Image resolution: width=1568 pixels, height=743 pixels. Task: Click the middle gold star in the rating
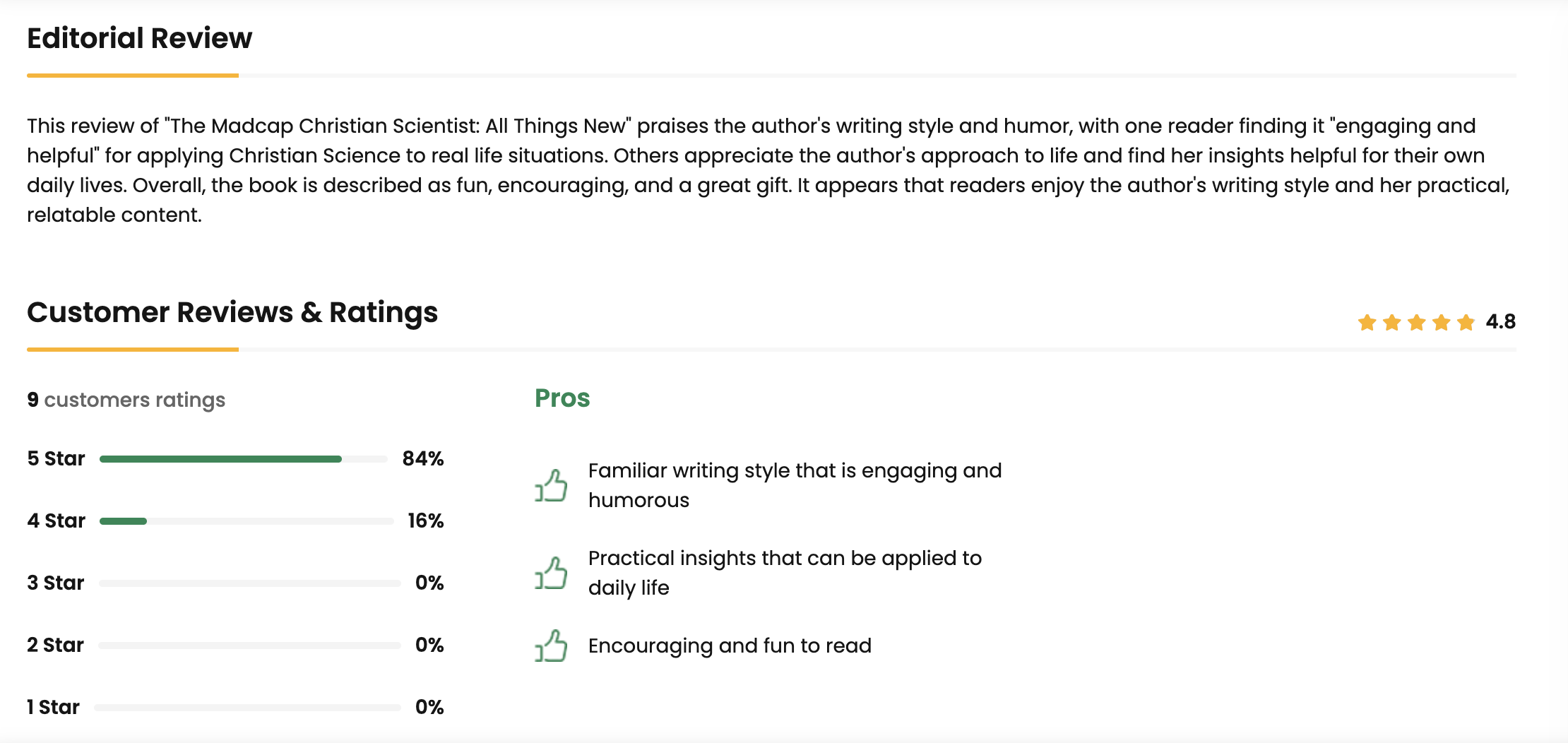coord(1416,323)
